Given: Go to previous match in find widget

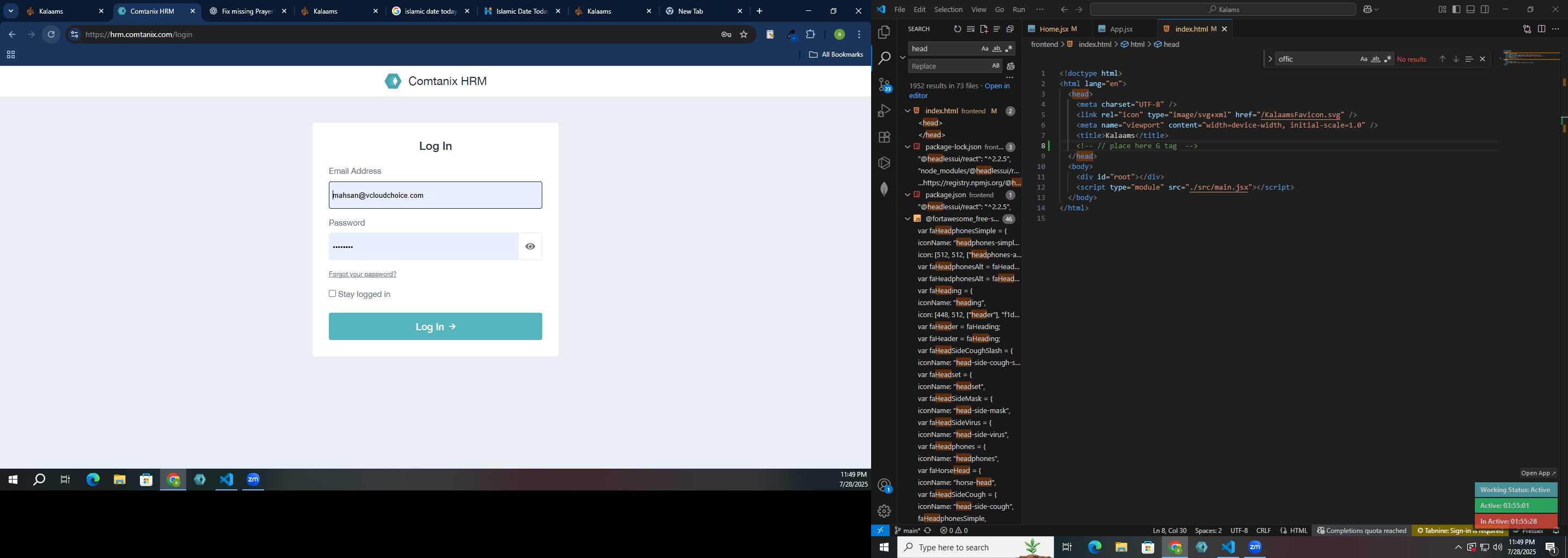Looking at the screenshot, I should click(x=1442, y=59).
